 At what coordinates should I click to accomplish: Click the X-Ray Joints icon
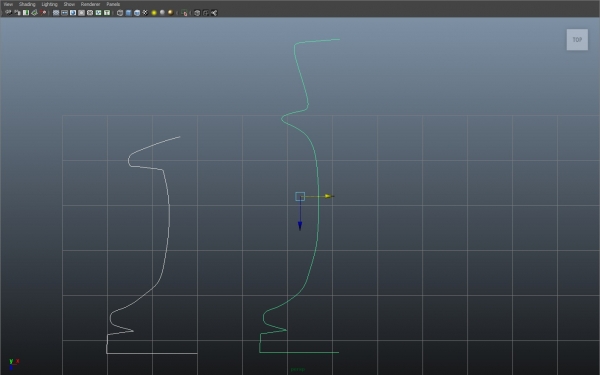[214, 13]
